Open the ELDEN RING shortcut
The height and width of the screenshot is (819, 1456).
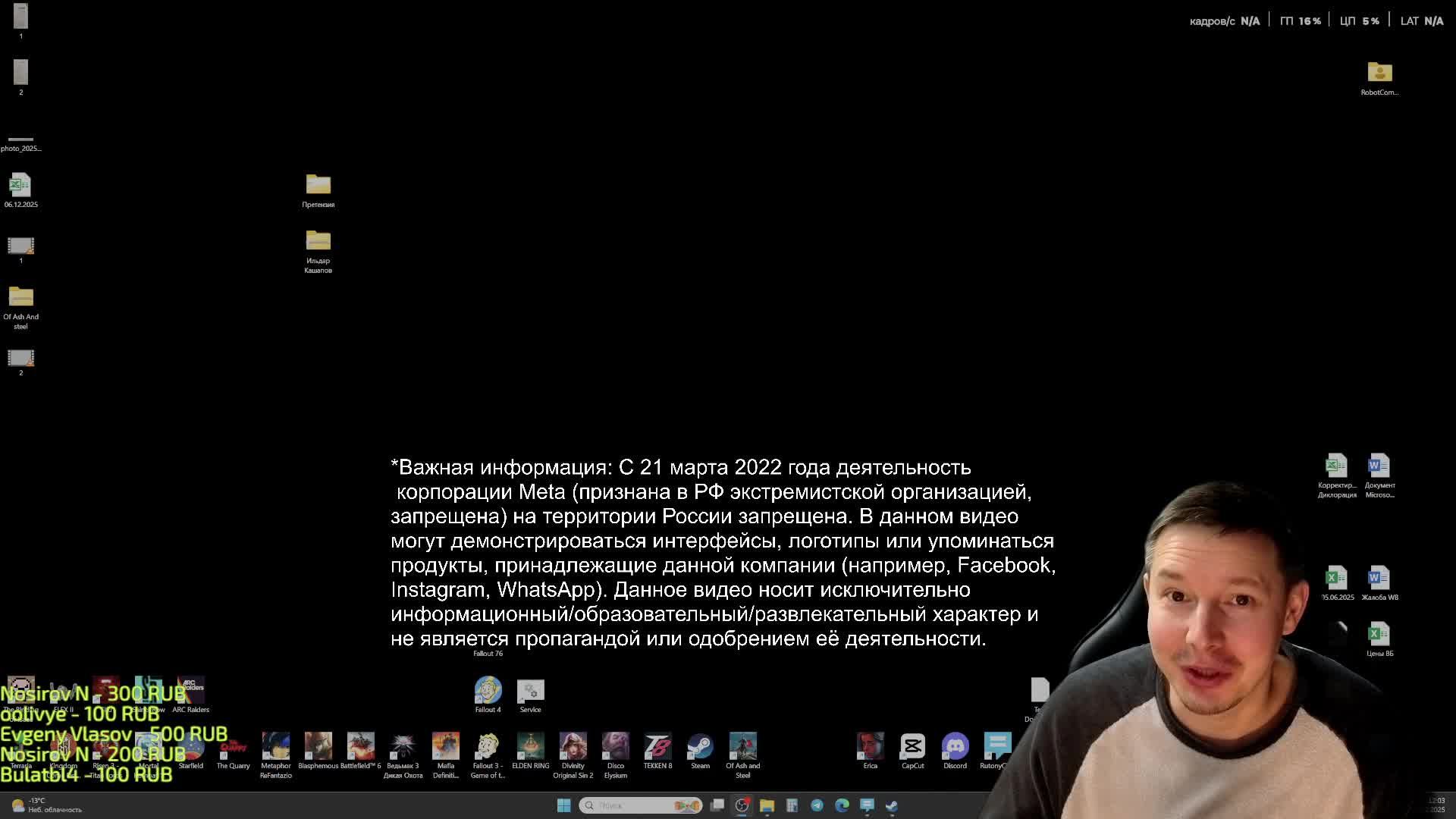click(530, 747)
